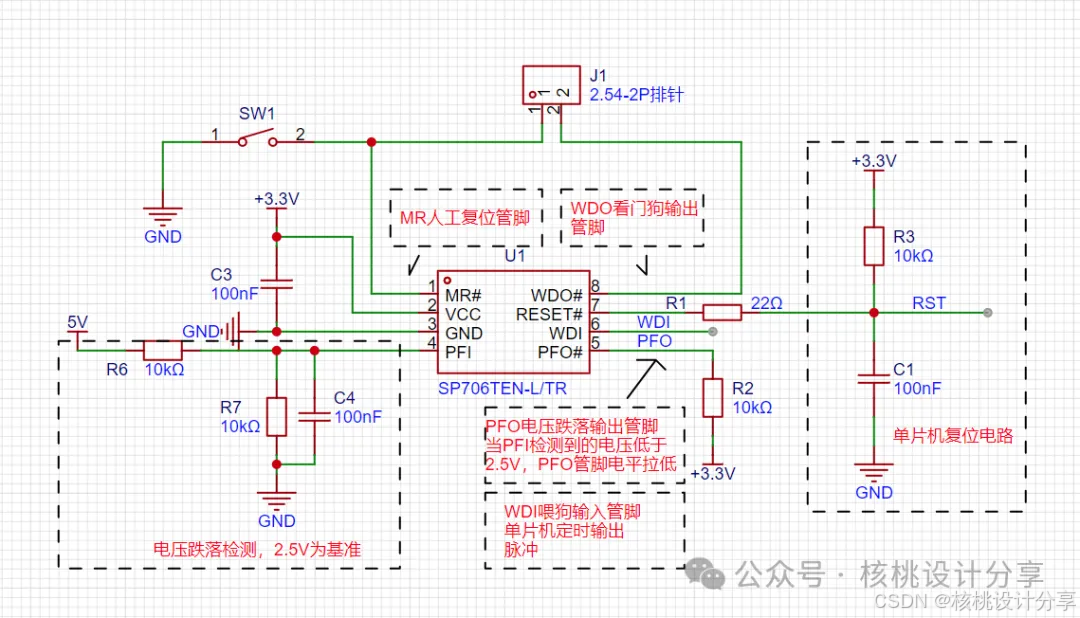Select the 单片机复位电路 dashed region label

[x=953, y=436]
